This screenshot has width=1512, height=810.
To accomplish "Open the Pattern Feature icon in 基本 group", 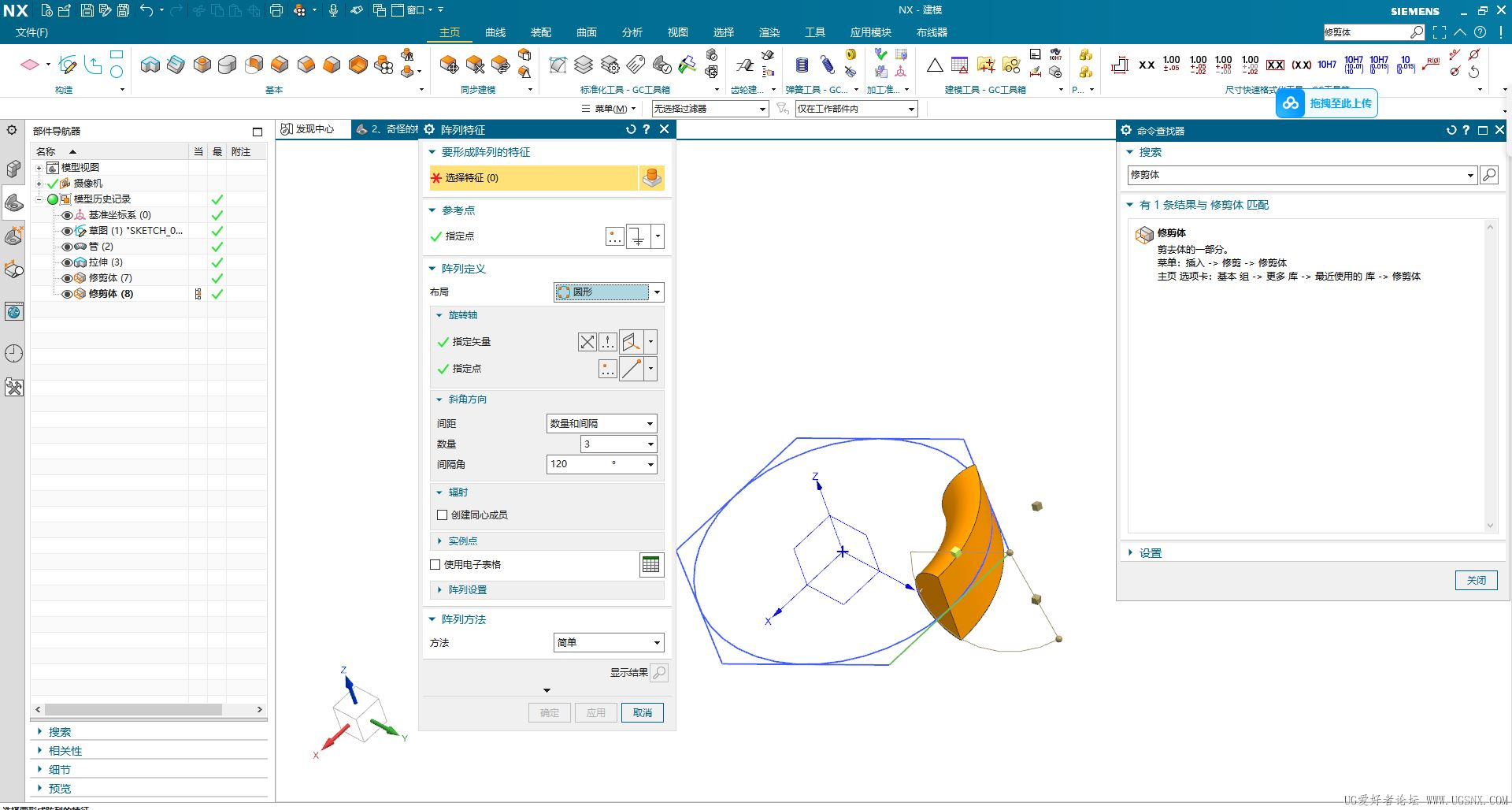I will (384, 65).
